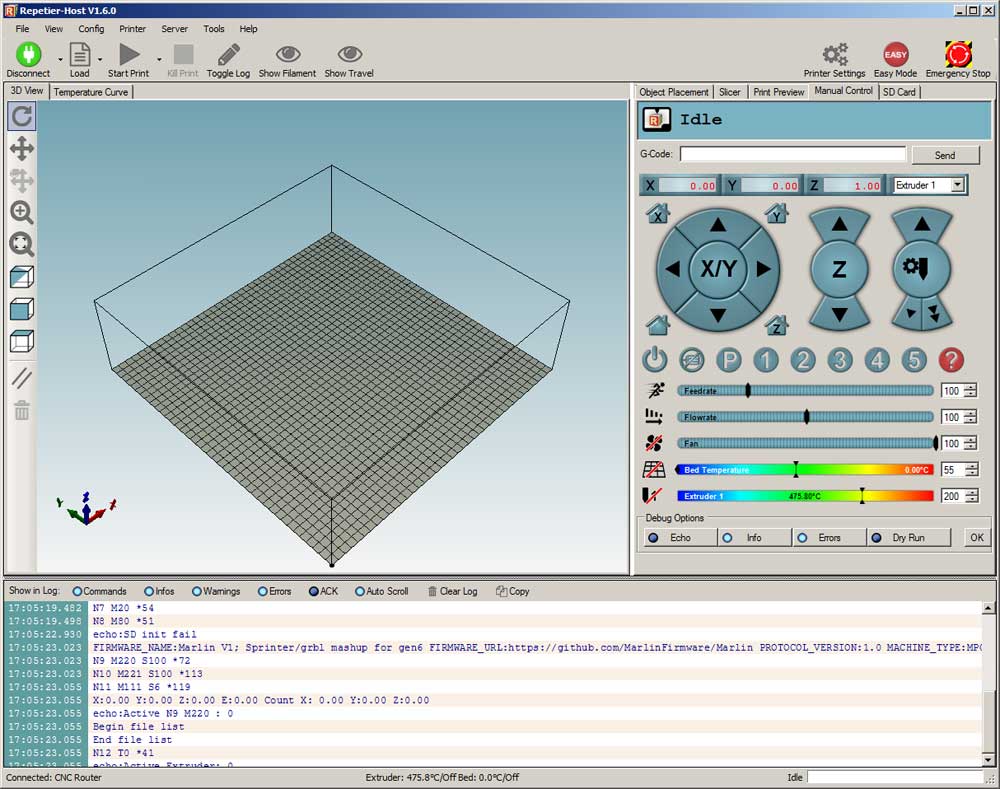Send the G-Code command
1000x789 pixels.
click(945, 155)
